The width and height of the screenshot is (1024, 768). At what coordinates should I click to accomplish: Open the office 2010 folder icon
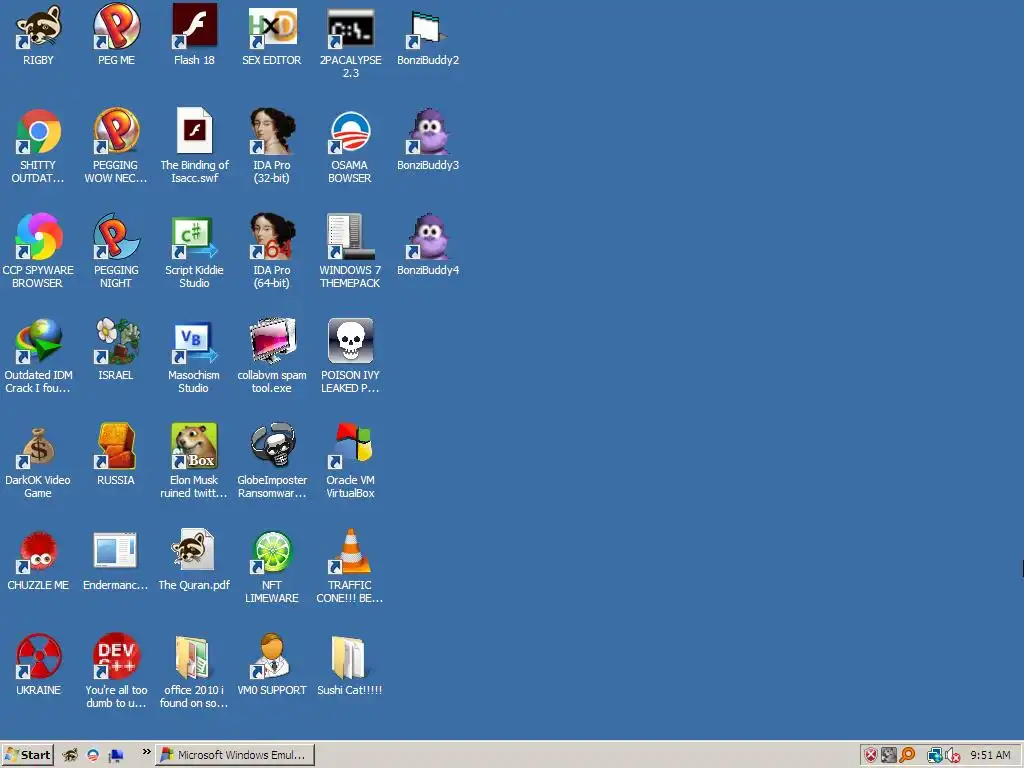(x=194, y=656)
